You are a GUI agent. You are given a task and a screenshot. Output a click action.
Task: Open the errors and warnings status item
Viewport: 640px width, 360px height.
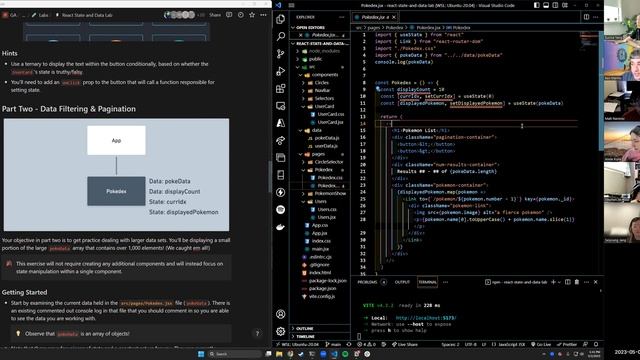(367, 344)
